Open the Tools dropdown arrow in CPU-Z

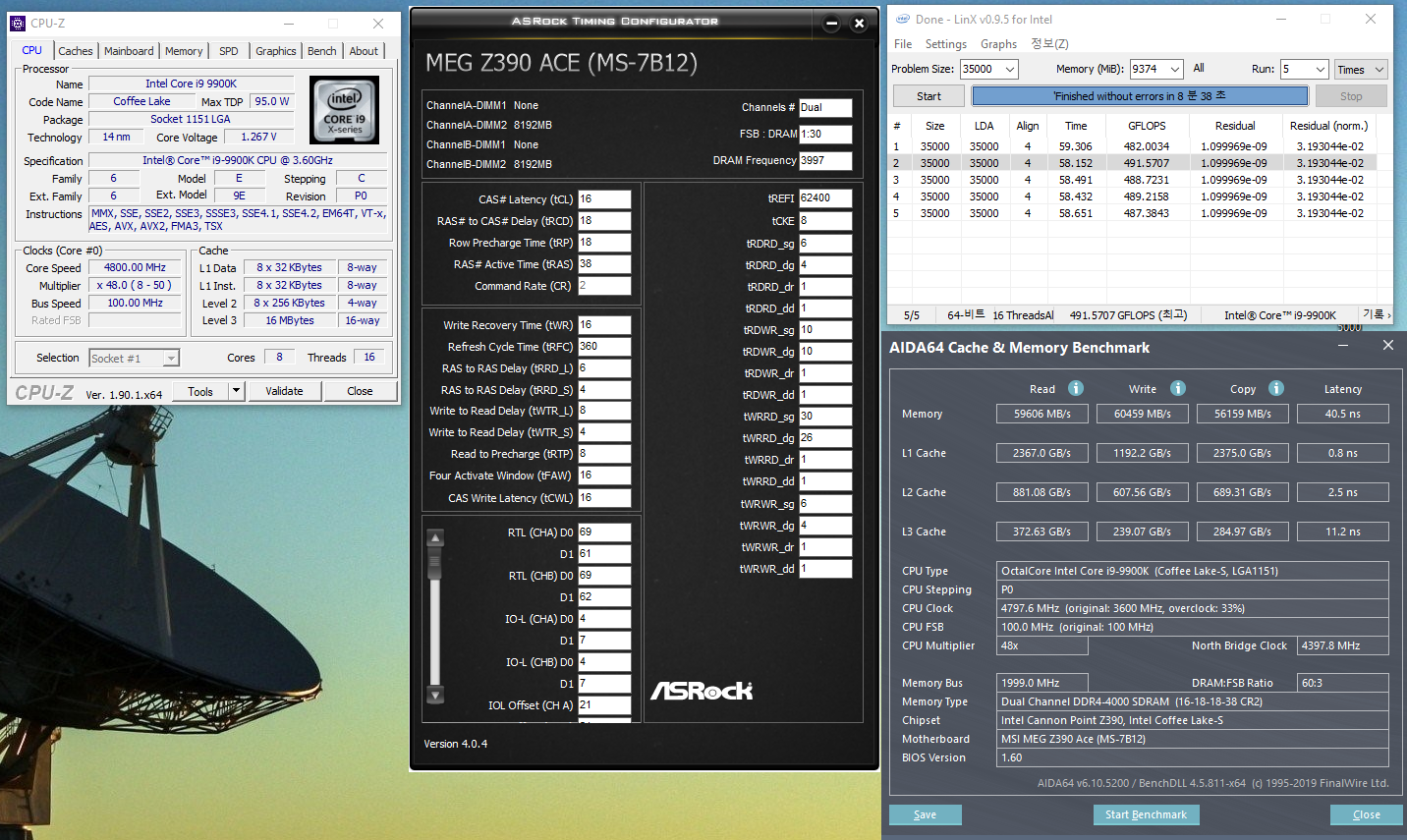pyautogui.click(x=236, y=391)
